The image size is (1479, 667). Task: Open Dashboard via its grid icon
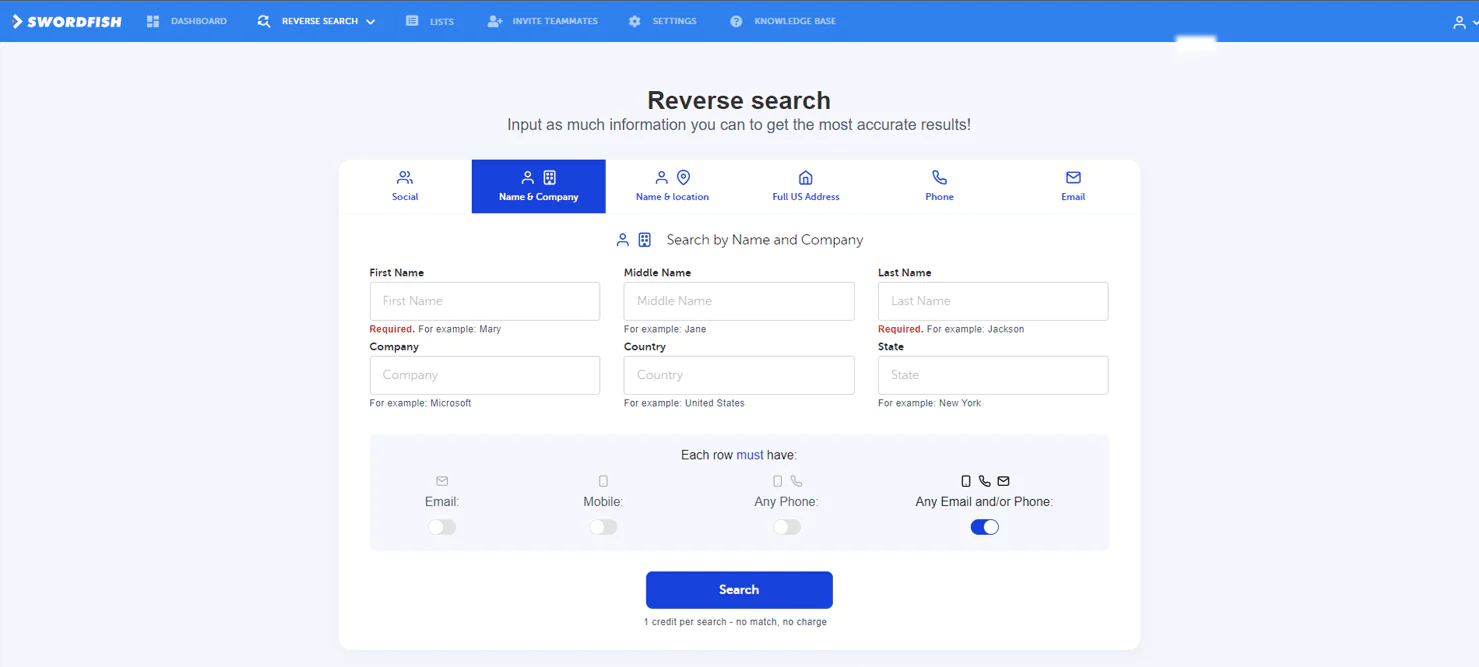click(x=153, y=21)
